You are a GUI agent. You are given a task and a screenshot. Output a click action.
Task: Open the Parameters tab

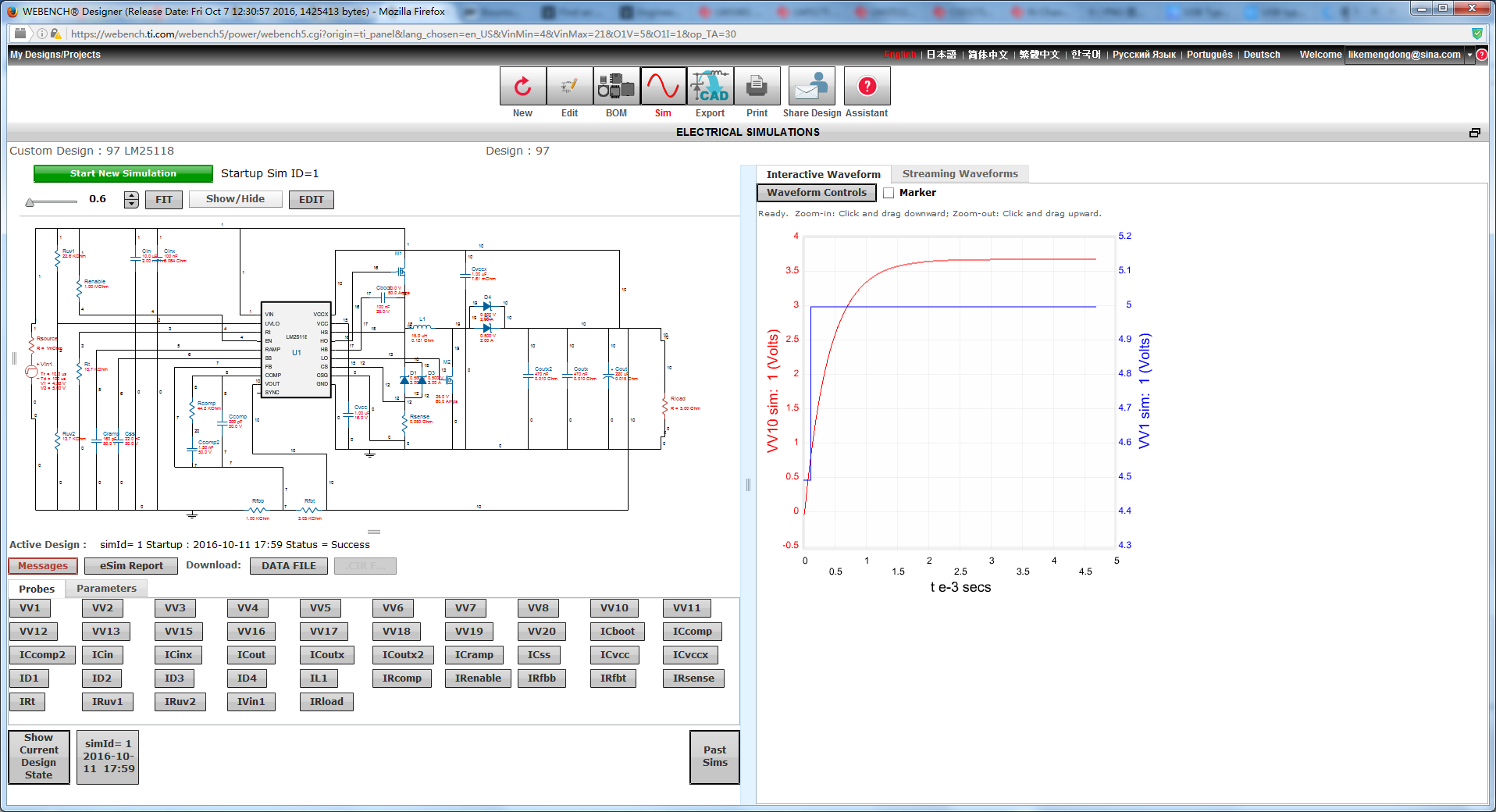click(106, 589)
